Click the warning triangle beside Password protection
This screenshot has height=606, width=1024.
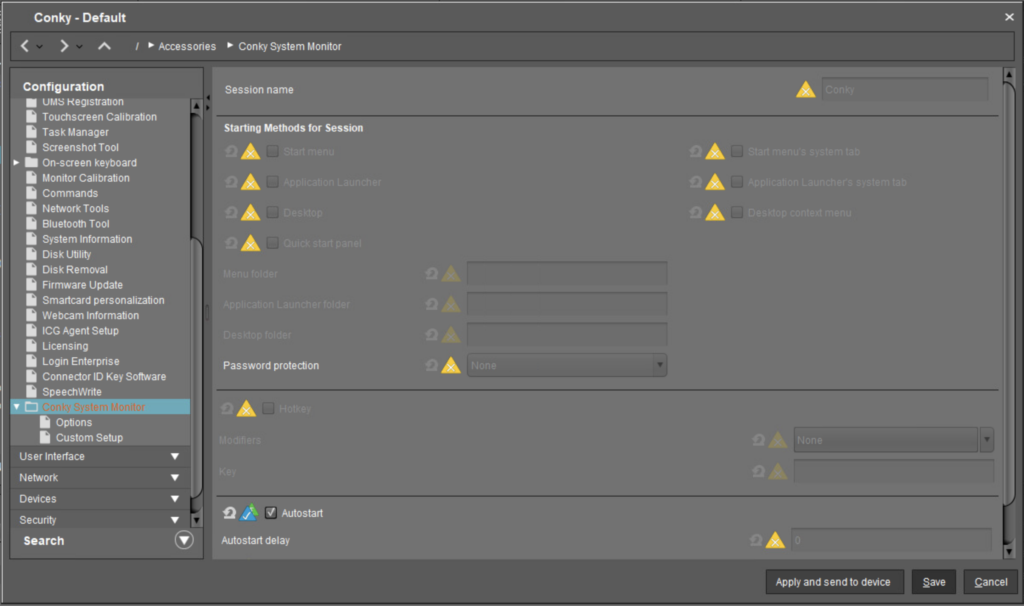[451, 366]
